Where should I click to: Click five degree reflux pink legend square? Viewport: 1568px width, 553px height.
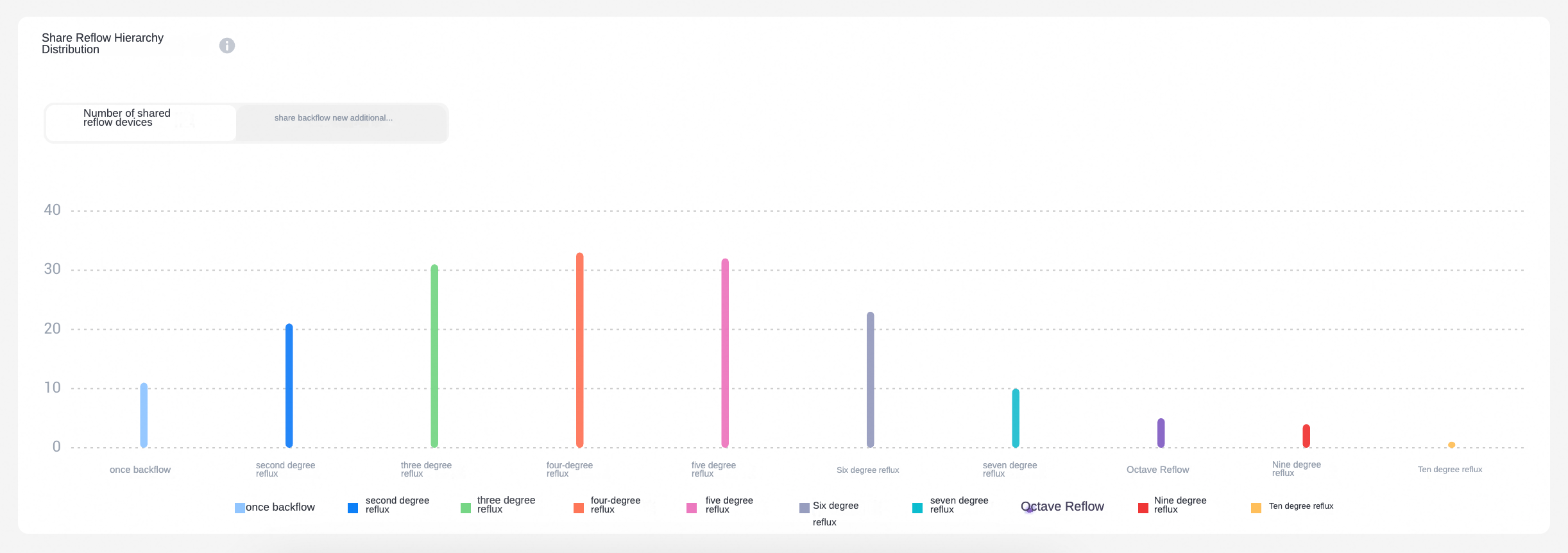(692, 508)
